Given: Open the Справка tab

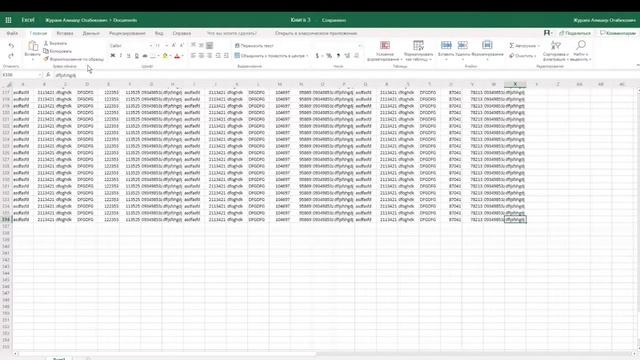Looking at the screenshot, I should click(182, 33).
